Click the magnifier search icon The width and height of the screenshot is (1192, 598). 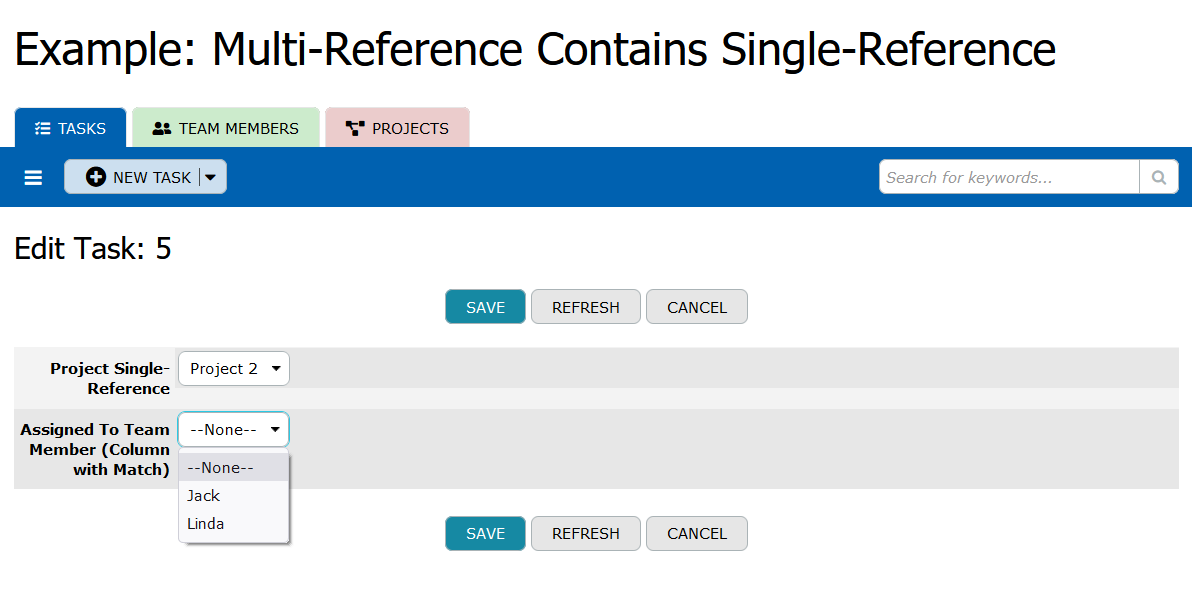pos(1159,177)
